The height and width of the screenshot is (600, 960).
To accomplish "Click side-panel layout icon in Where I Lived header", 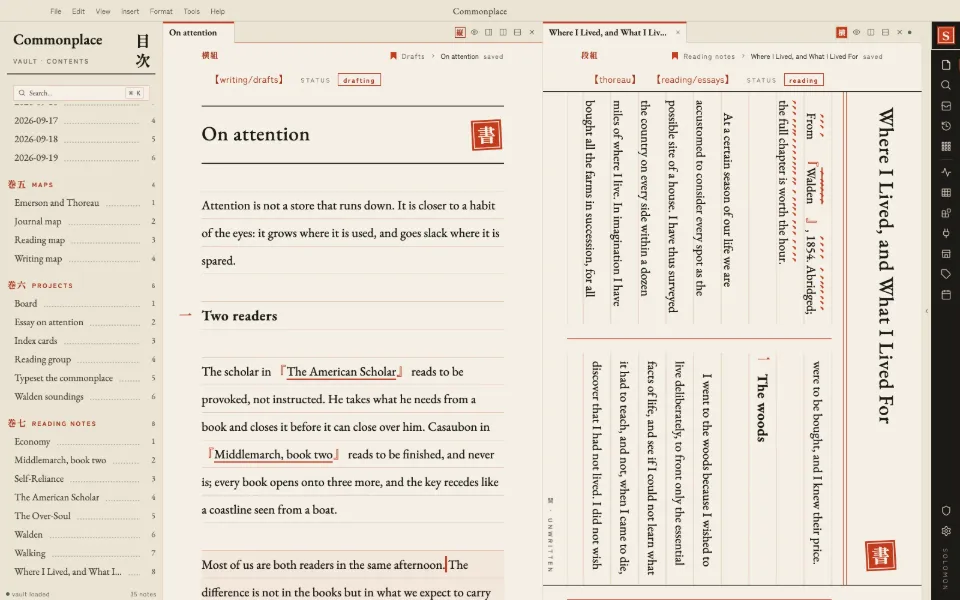I will tap(871, 32).
